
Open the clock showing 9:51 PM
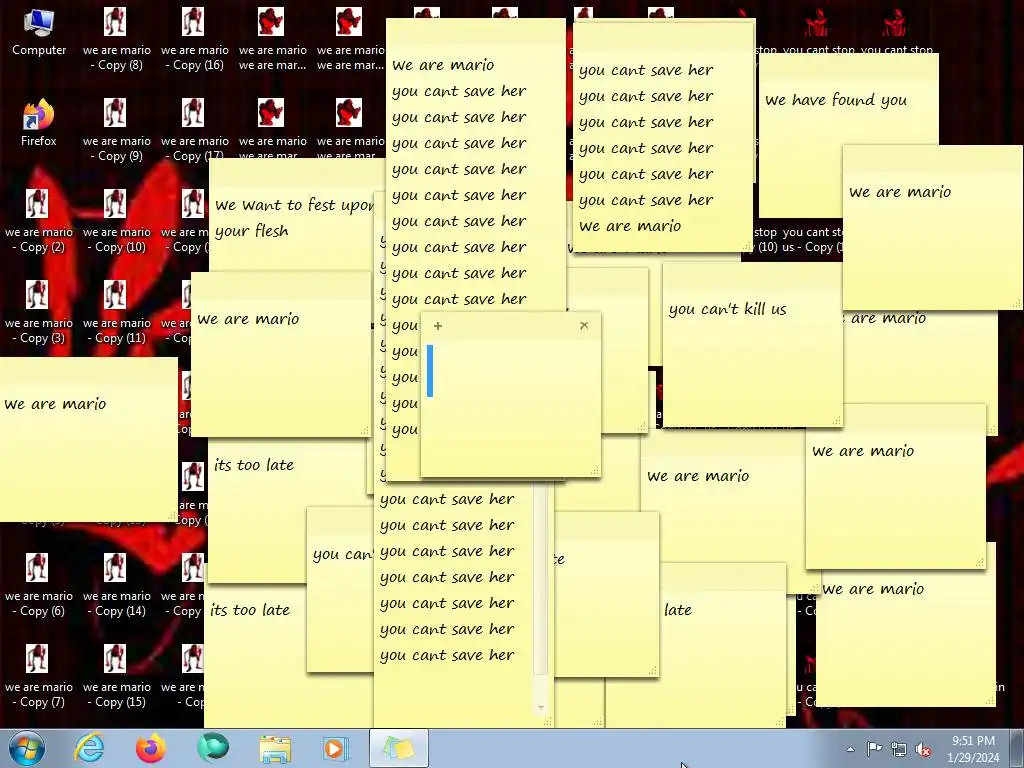[973, 749]
